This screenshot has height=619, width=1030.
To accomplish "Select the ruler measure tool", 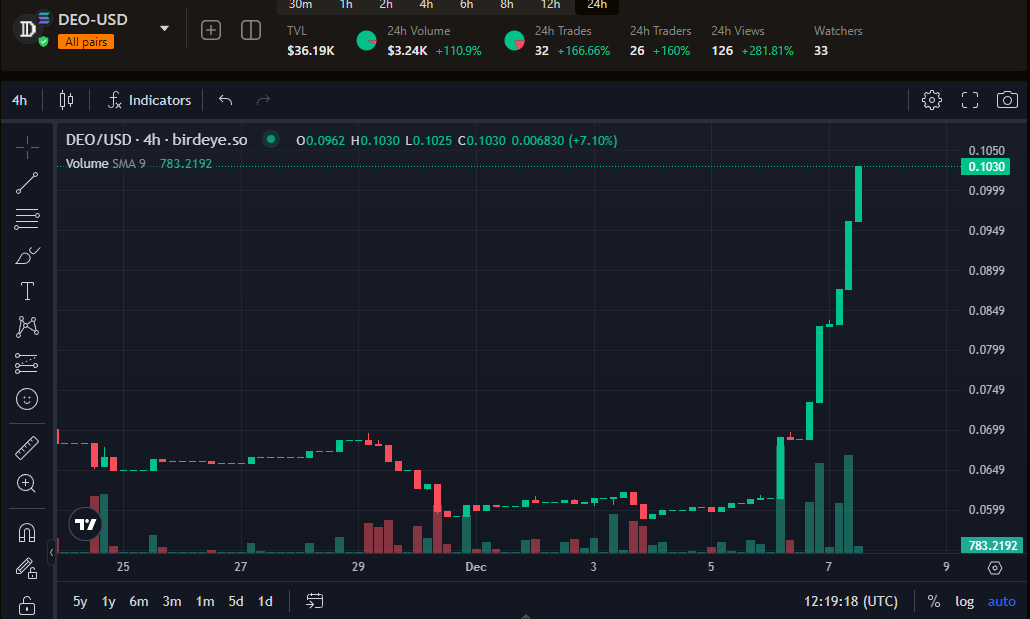I will pos(27,448).
